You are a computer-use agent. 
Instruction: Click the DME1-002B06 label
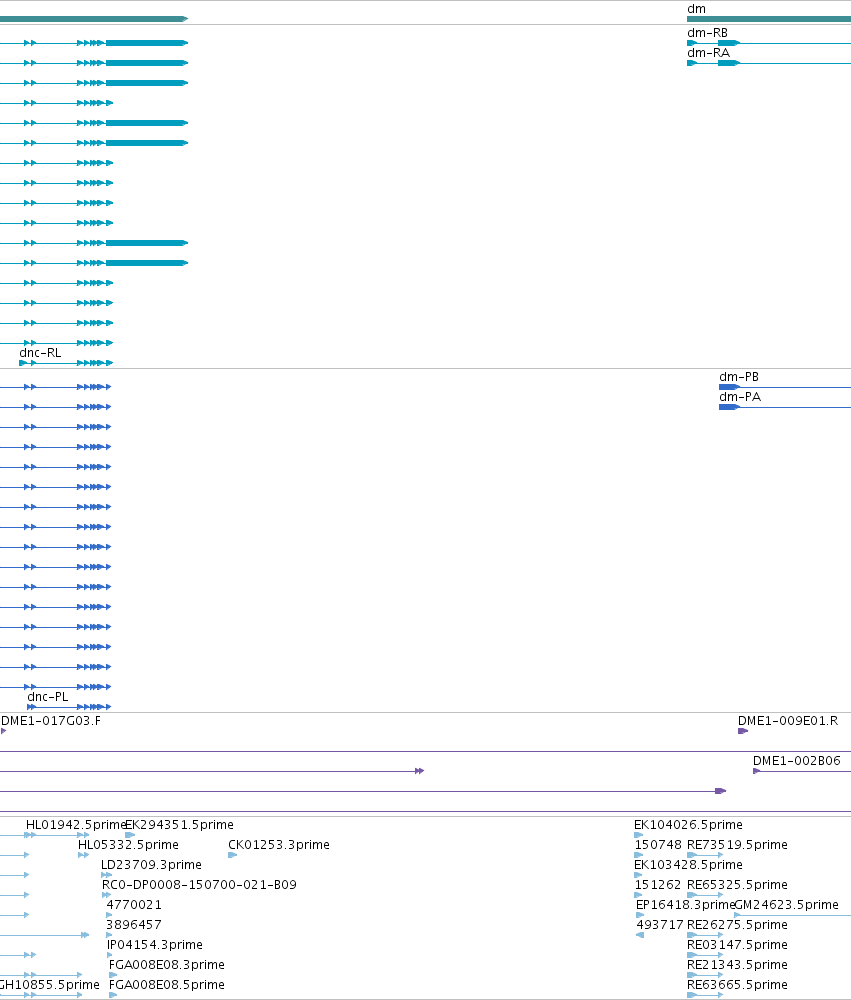797,761
